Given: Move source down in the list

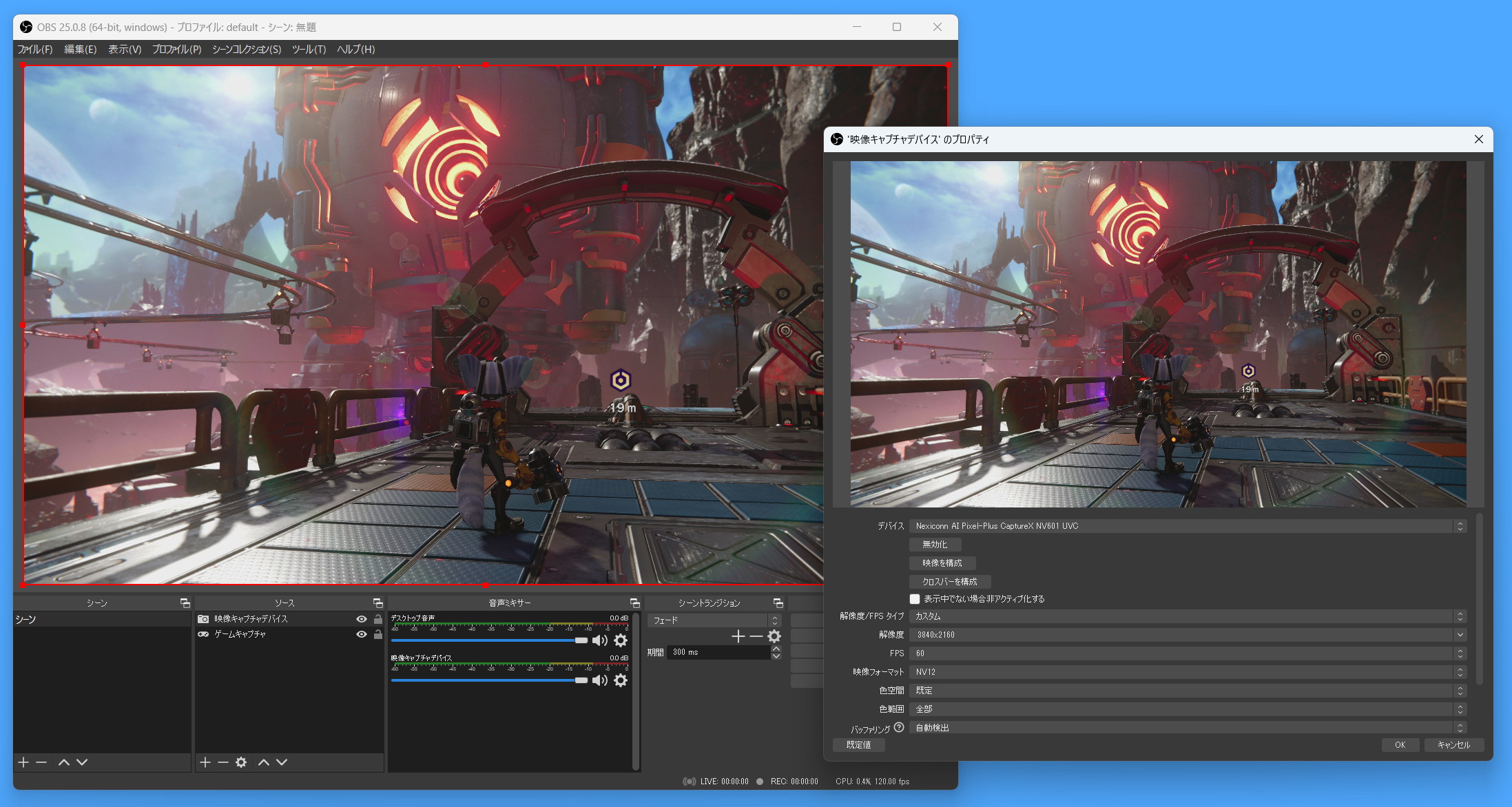Looking at the screenshot, I should point(282,762).
